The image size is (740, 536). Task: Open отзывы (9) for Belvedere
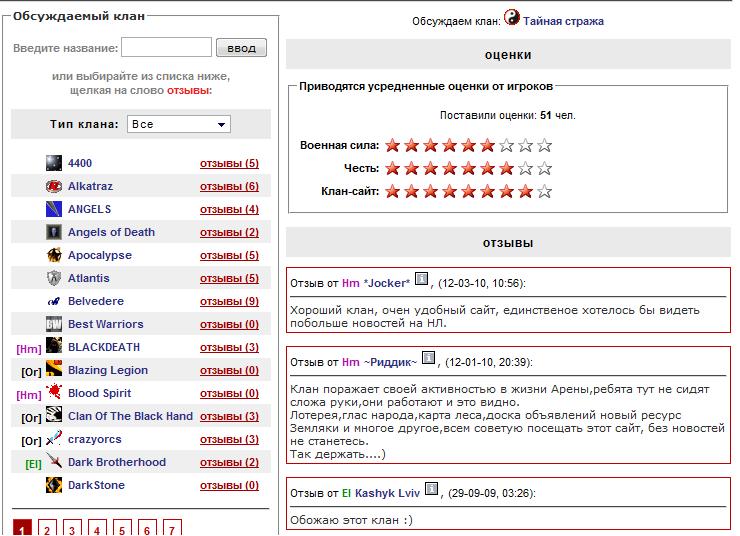[229, 302]
